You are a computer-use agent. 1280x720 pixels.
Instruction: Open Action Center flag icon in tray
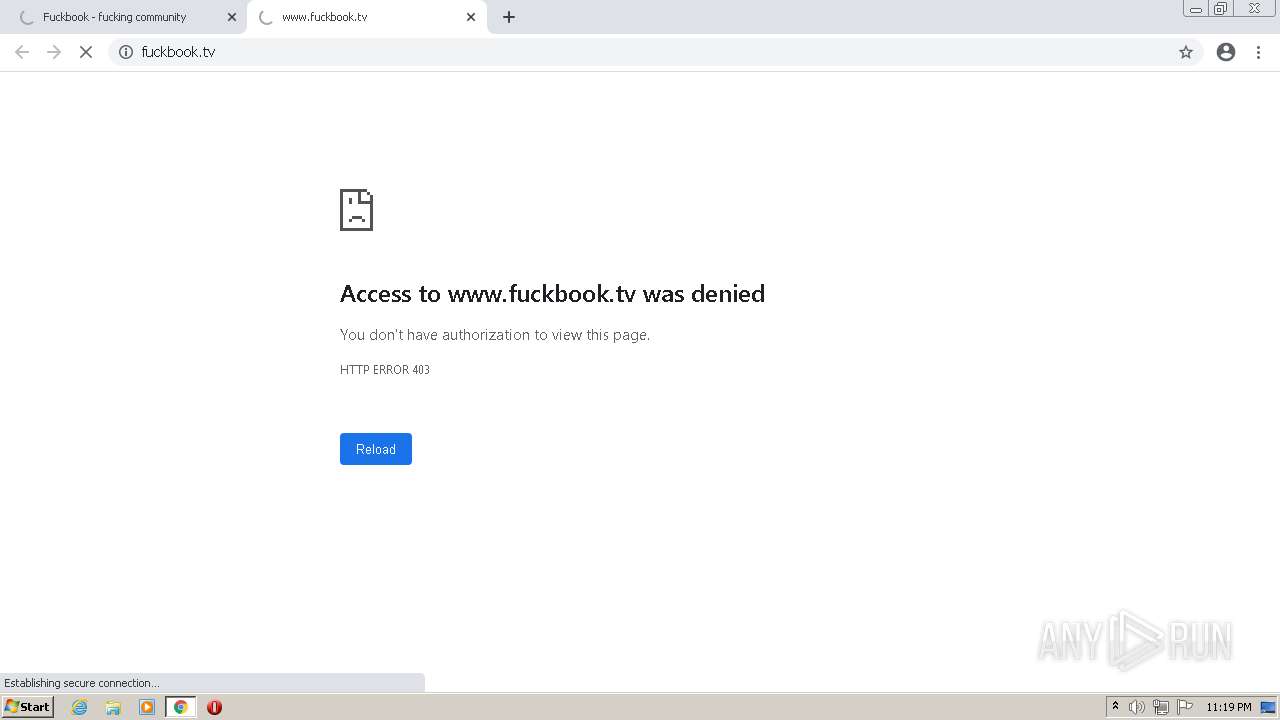click(1185, 707)
